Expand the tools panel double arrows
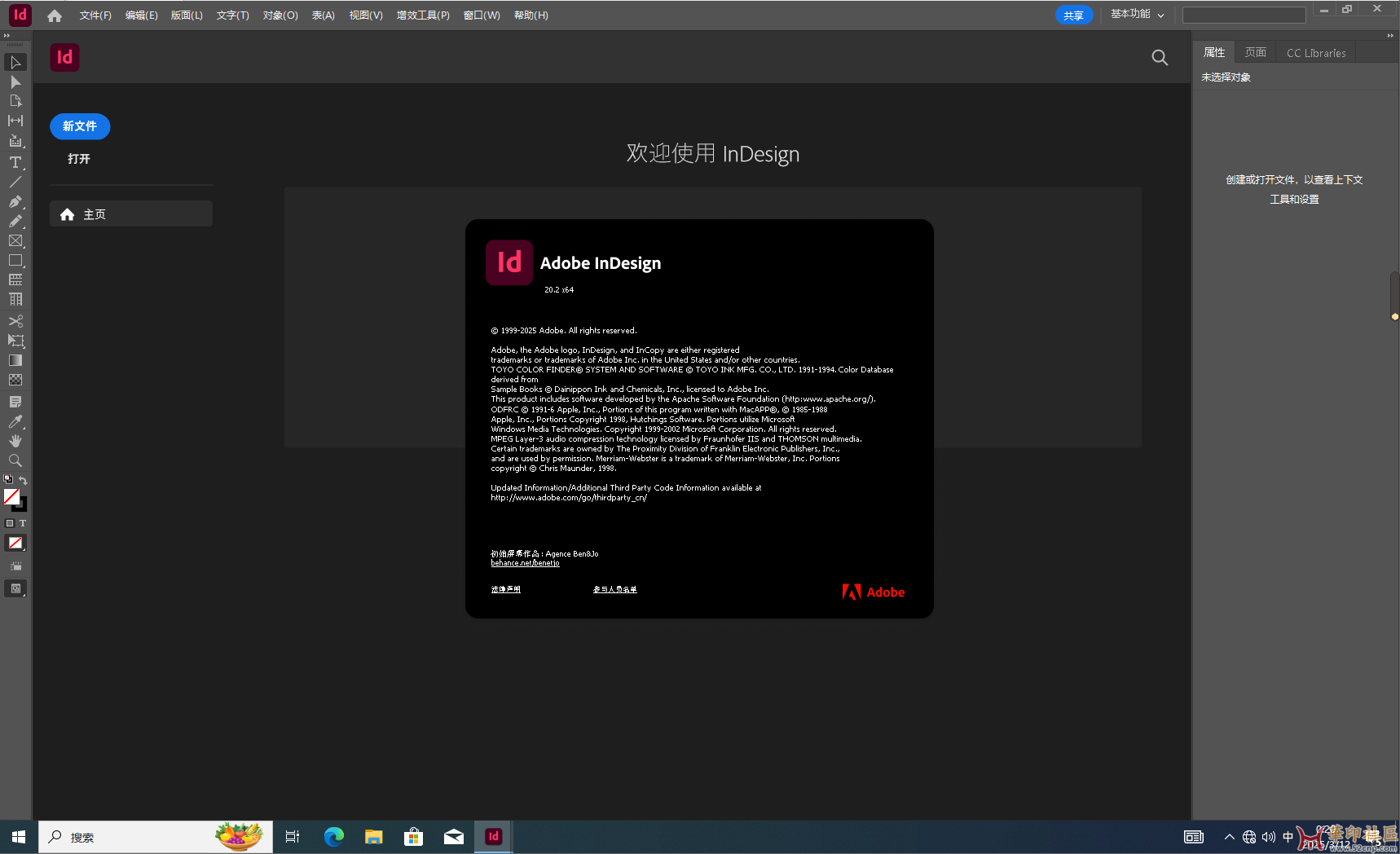 tap(7, 35)
